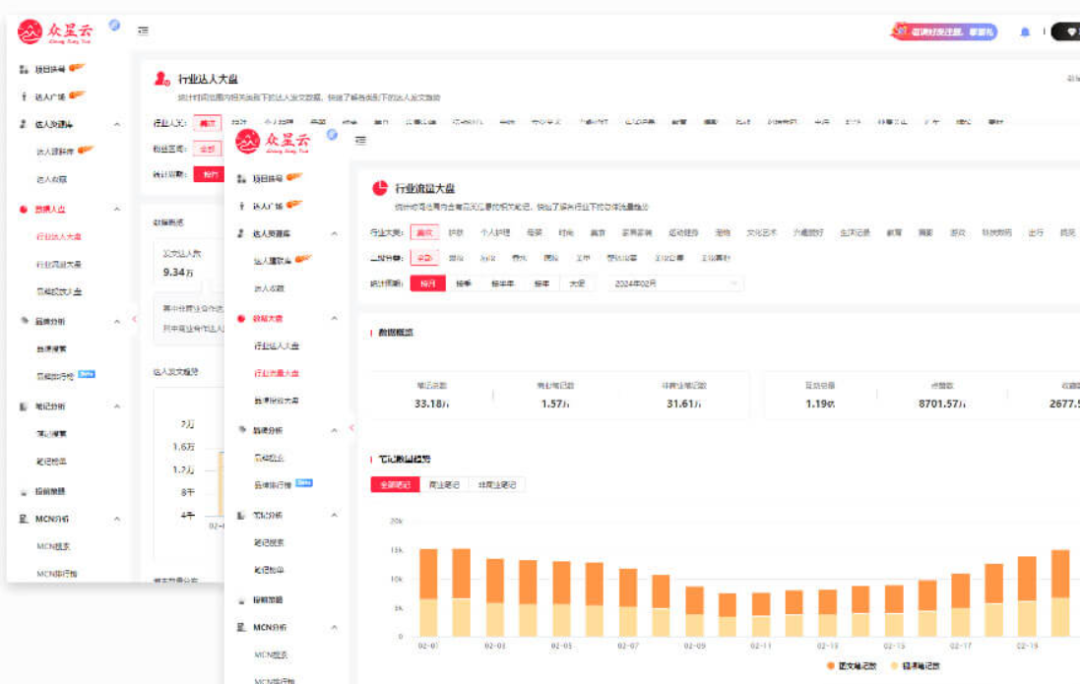Select the 运动健身 industry category
This screenshot has width=1080, height=684.
[x=683, y=233]
